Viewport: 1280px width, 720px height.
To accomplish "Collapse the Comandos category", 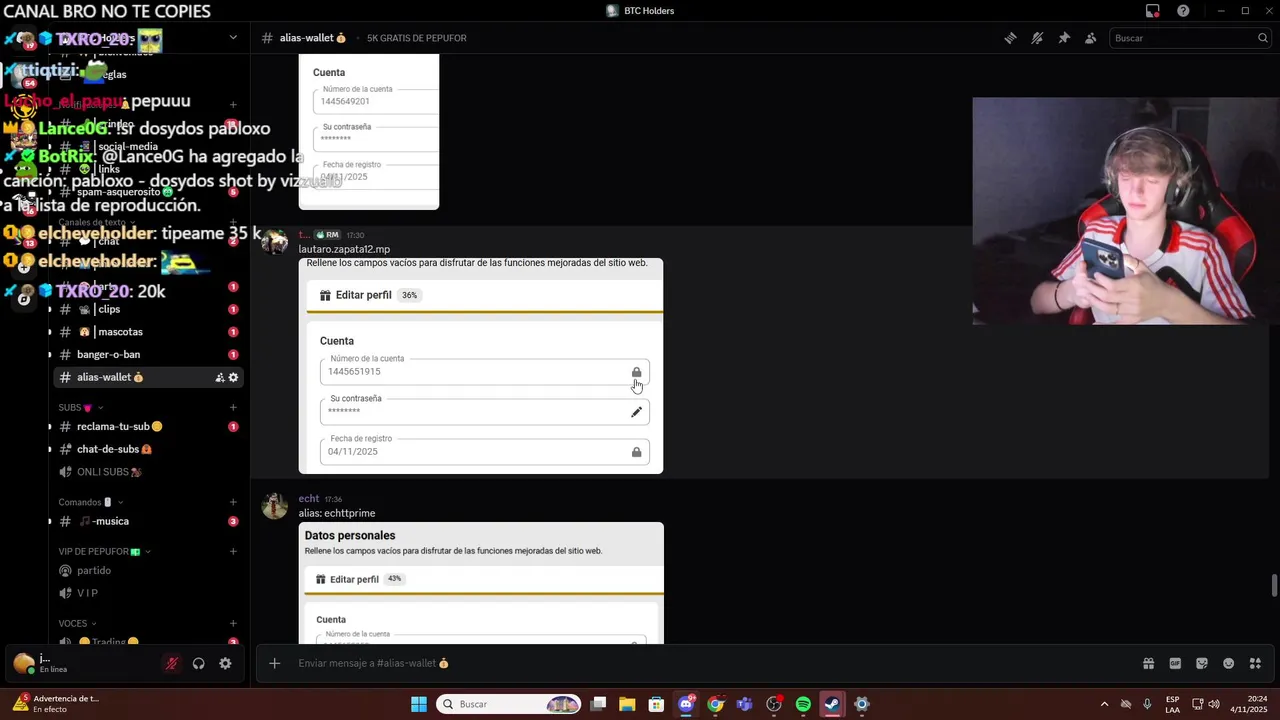I will pyautogui.click(x=90, y=502).
